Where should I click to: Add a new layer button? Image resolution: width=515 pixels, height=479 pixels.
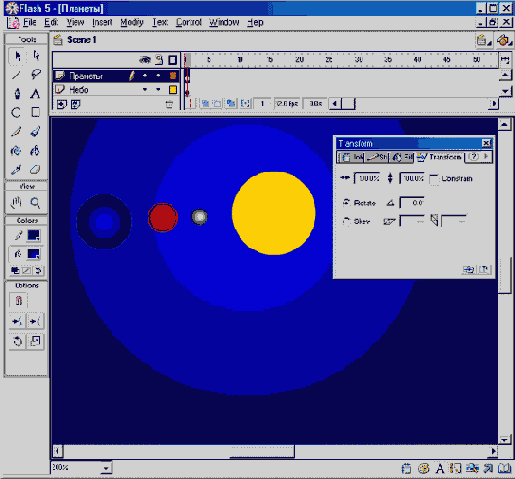61,104
